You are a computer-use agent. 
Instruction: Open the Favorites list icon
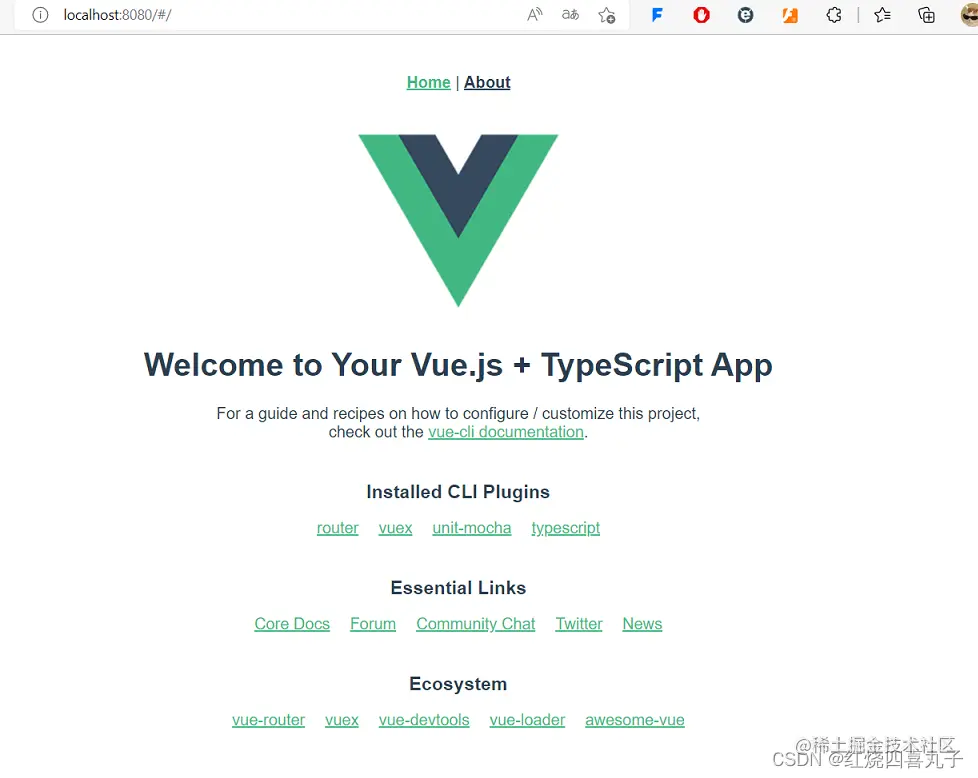882,14
